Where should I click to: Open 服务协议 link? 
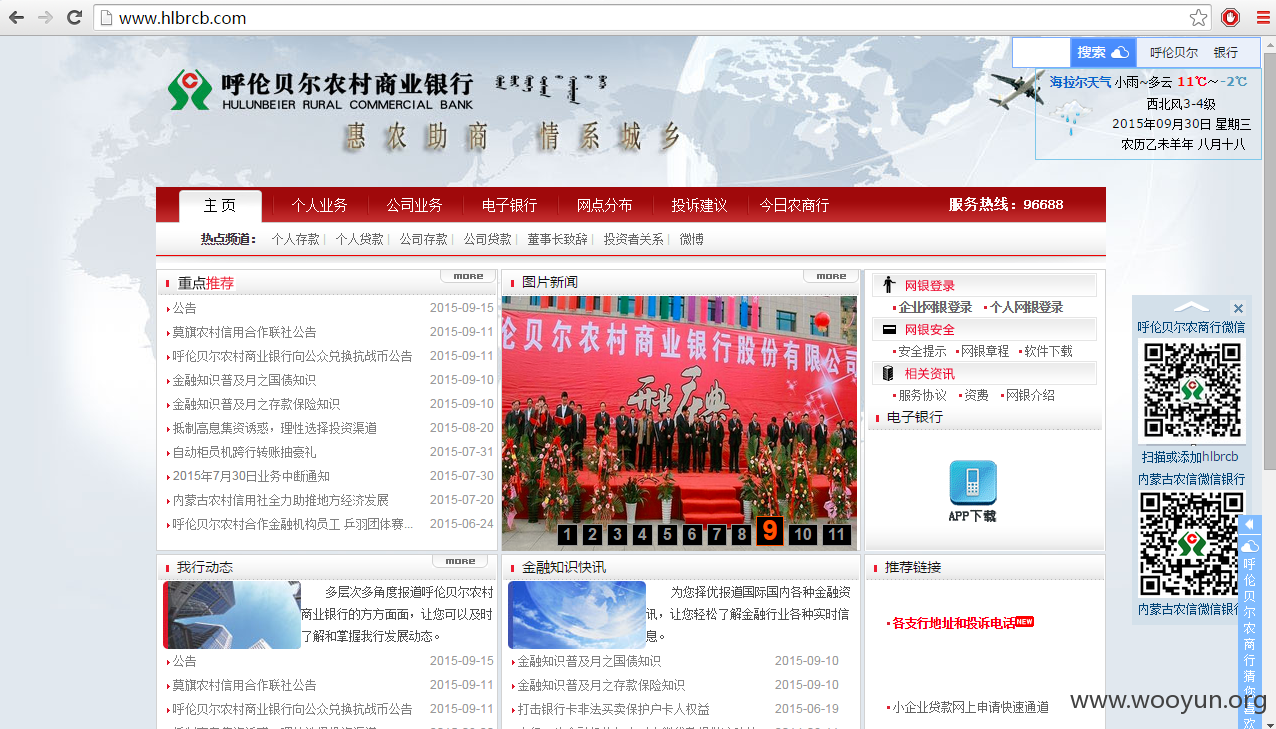(x=922, y=395)
